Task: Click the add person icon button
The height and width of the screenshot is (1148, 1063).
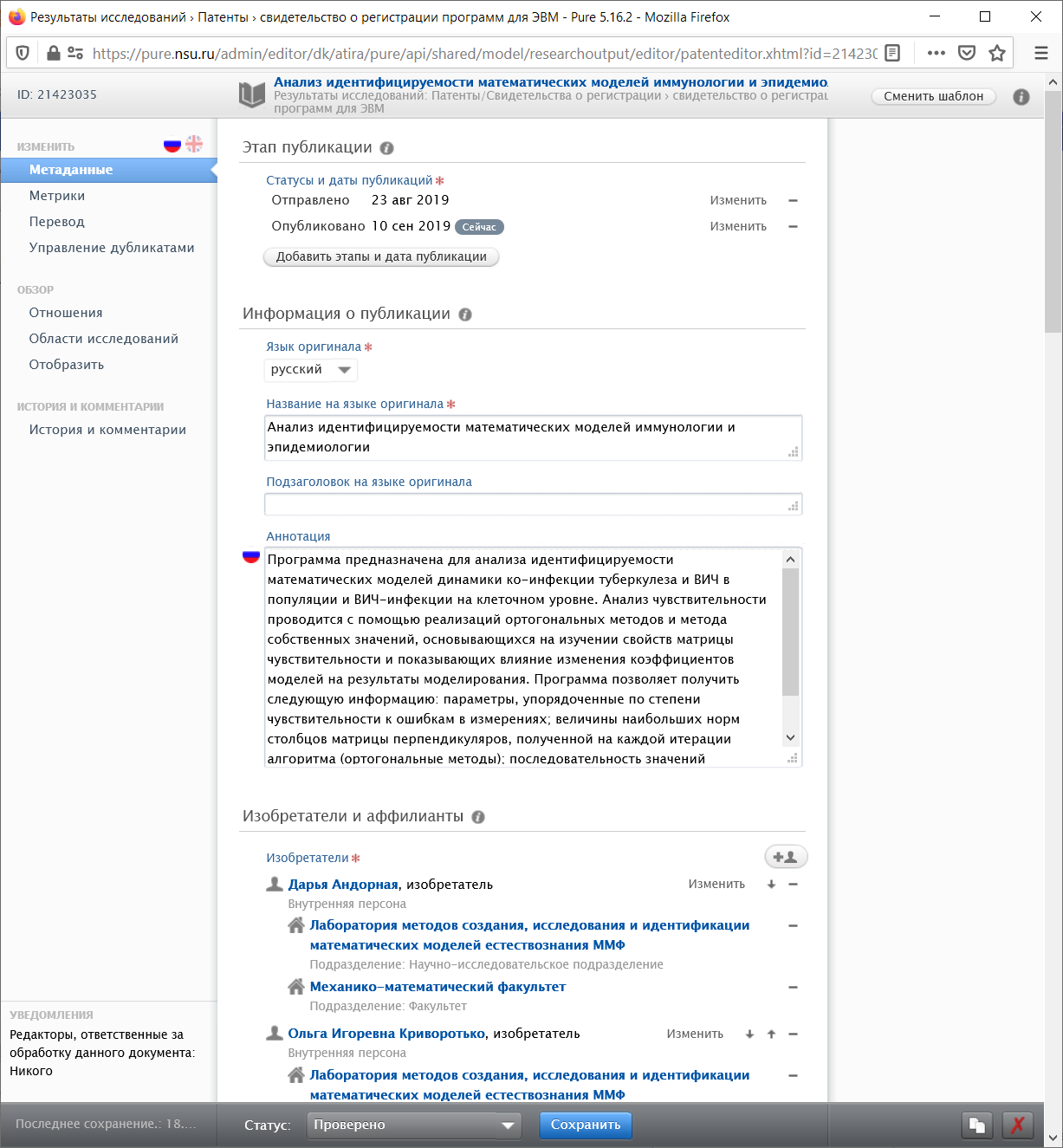Action: point(786,857)
